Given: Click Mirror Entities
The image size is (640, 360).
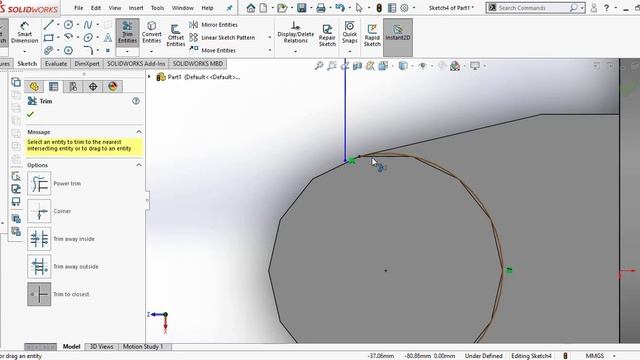Looking at the screenshot, I should [x=213, y=24].
